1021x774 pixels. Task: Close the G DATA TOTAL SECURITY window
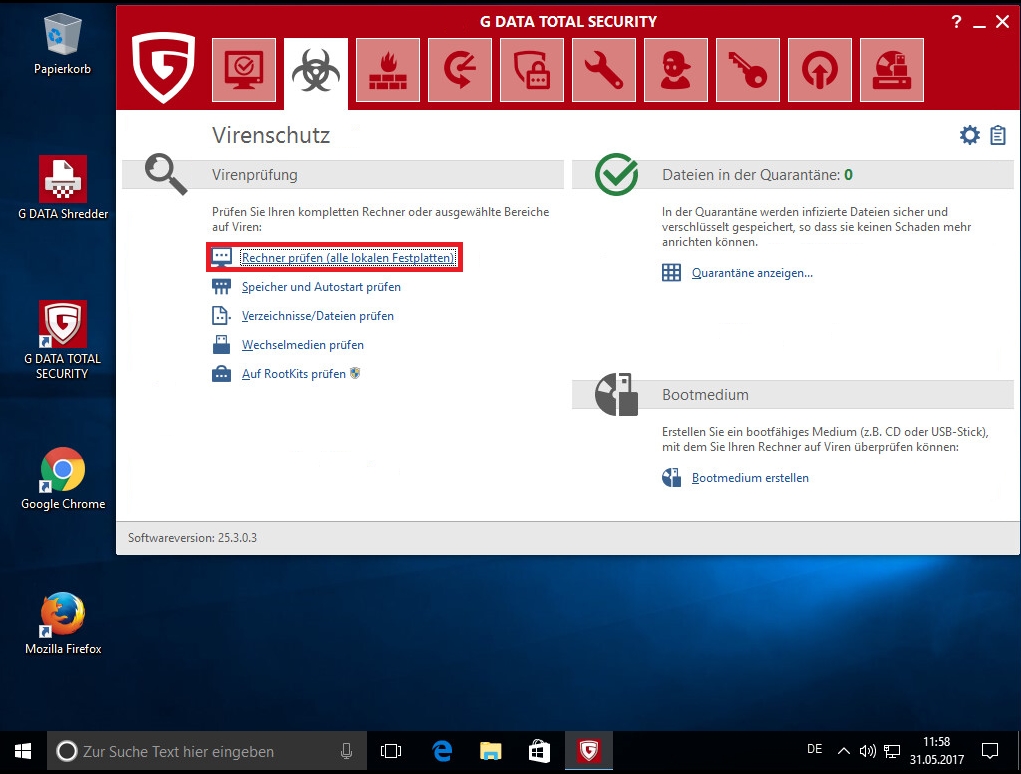point(1002,22)
